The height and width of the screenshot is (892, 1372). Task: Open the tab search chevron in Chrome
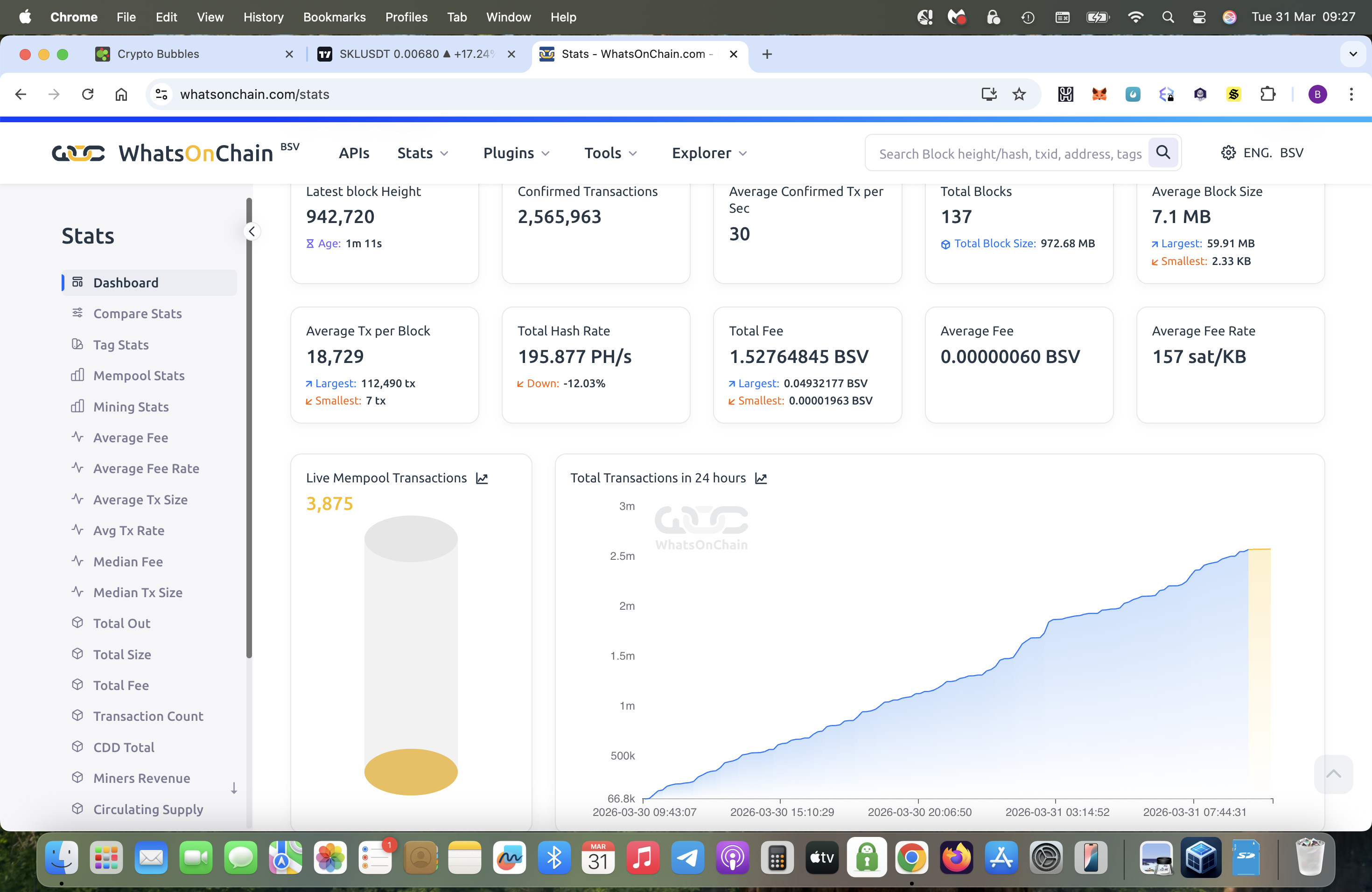[x=1353, y=54]
